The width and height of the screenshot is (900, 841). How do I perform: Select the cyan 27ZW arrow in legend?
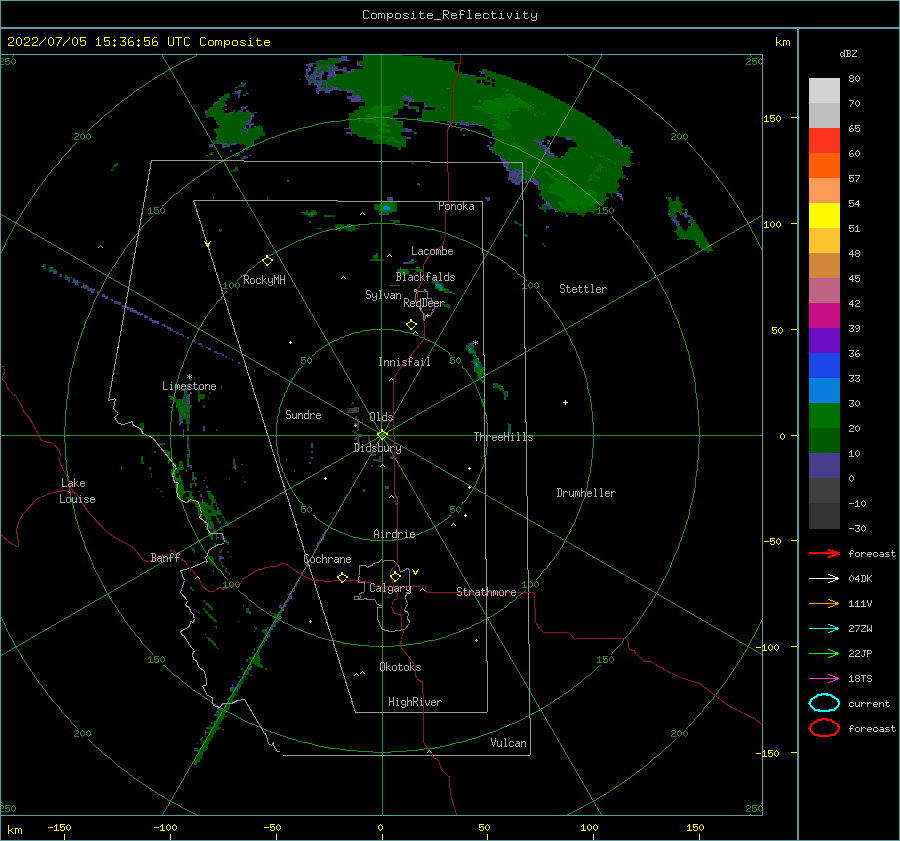tap(824, 629)
